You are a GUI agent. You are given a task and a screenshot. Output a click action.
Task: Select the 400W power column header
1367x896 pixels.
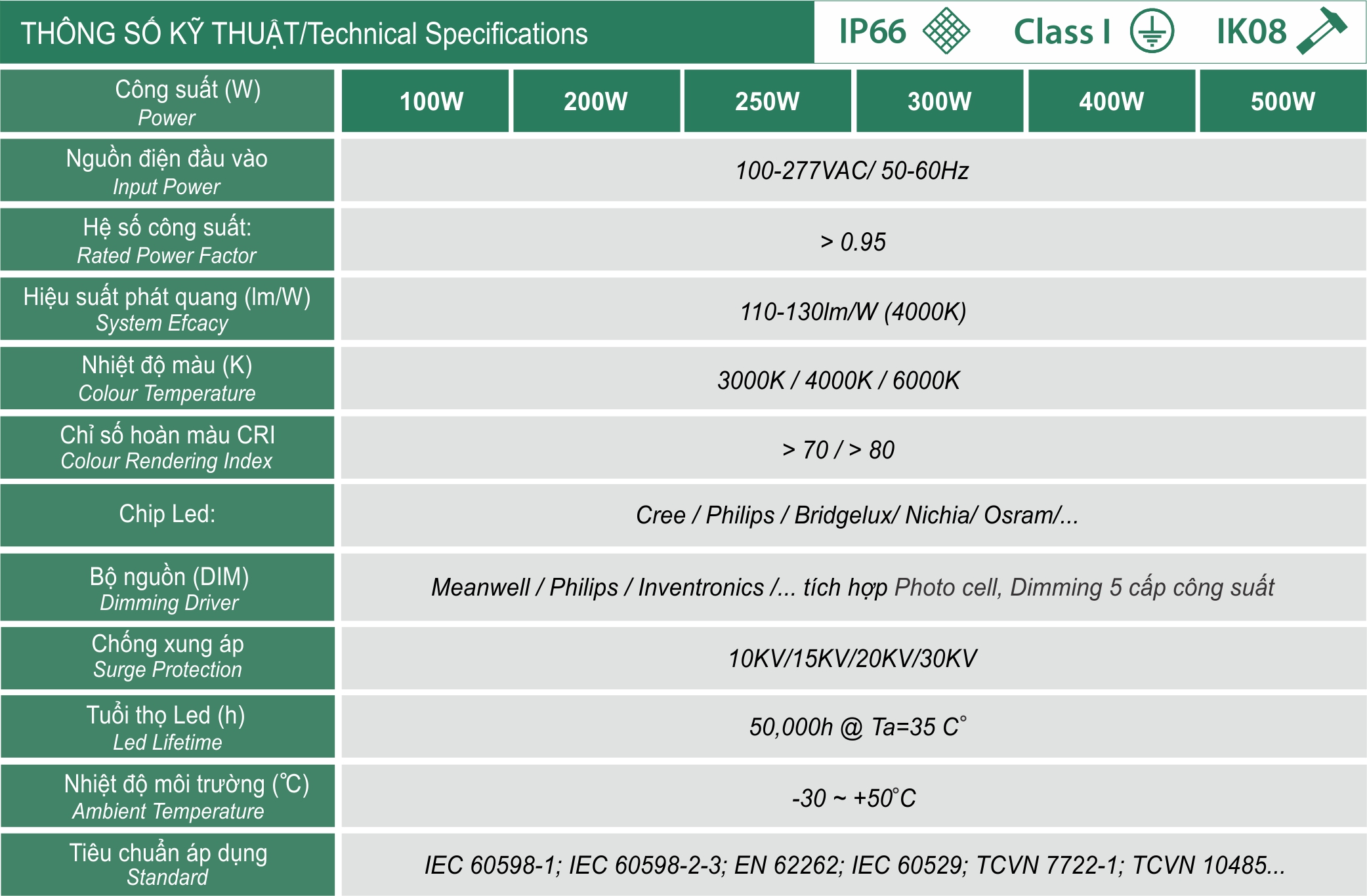[1112, 101]
